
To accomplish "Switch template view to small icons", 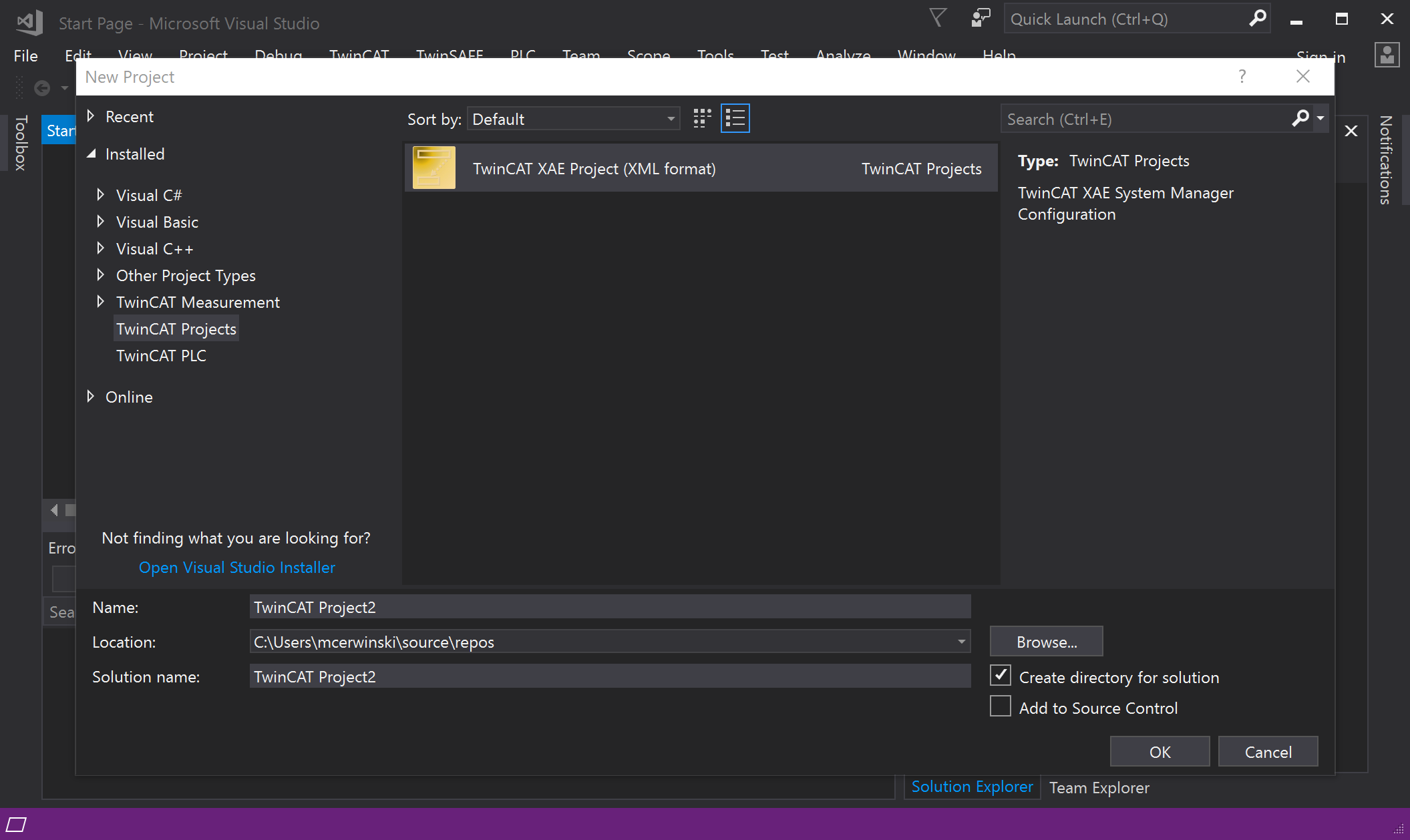I will (702, 119).
